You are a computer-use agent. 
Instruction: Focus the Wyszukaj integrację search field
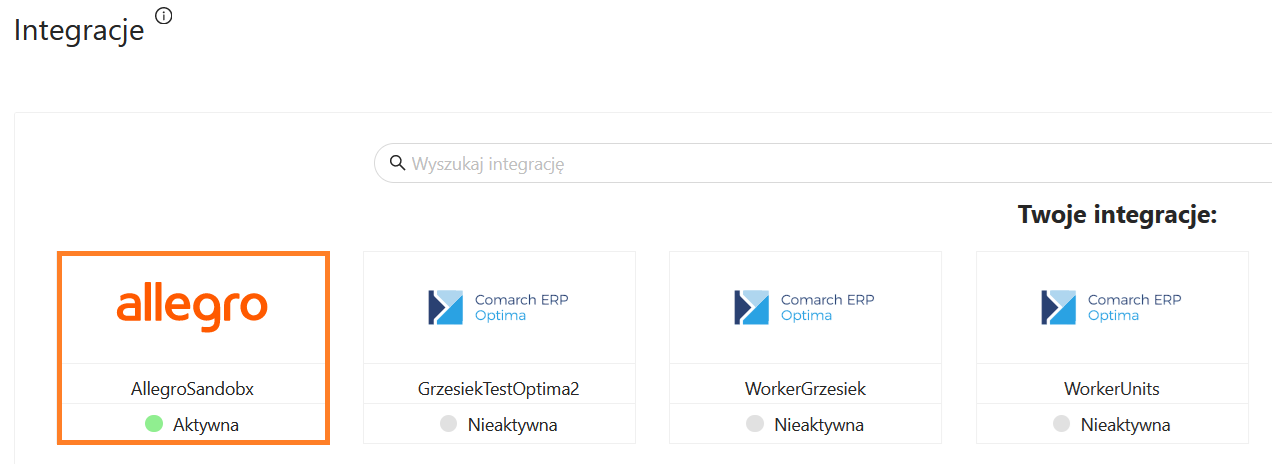point(800,163)
